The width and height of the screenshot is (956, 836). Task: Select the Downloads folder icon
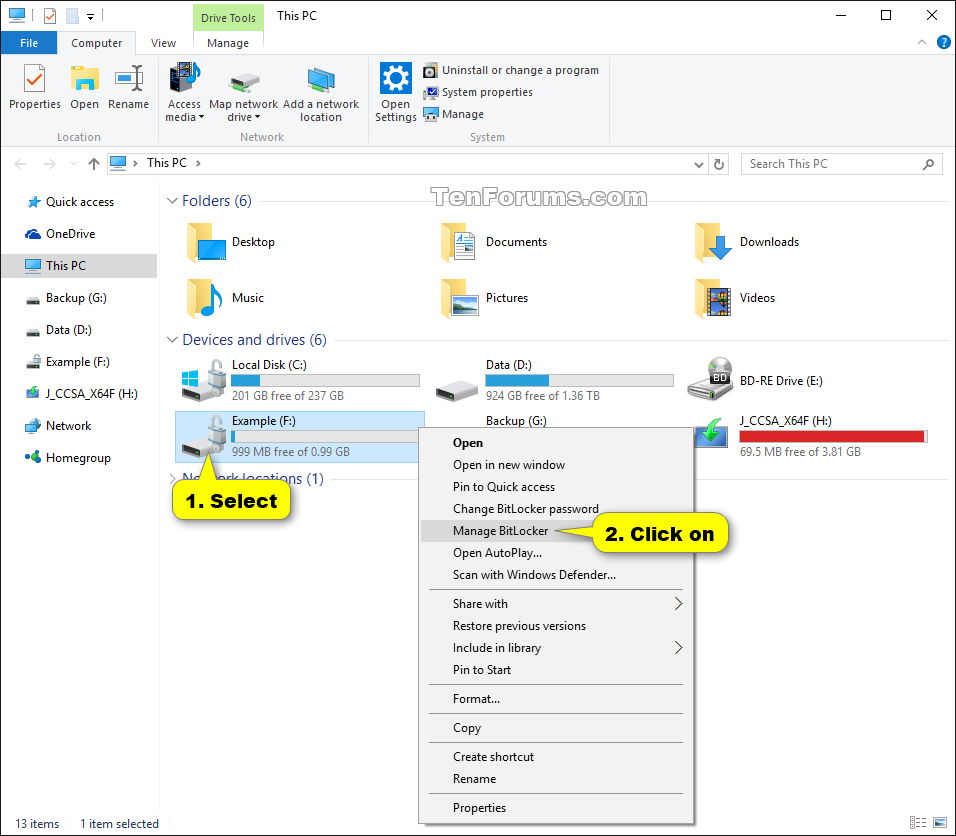tap(713, 242)
